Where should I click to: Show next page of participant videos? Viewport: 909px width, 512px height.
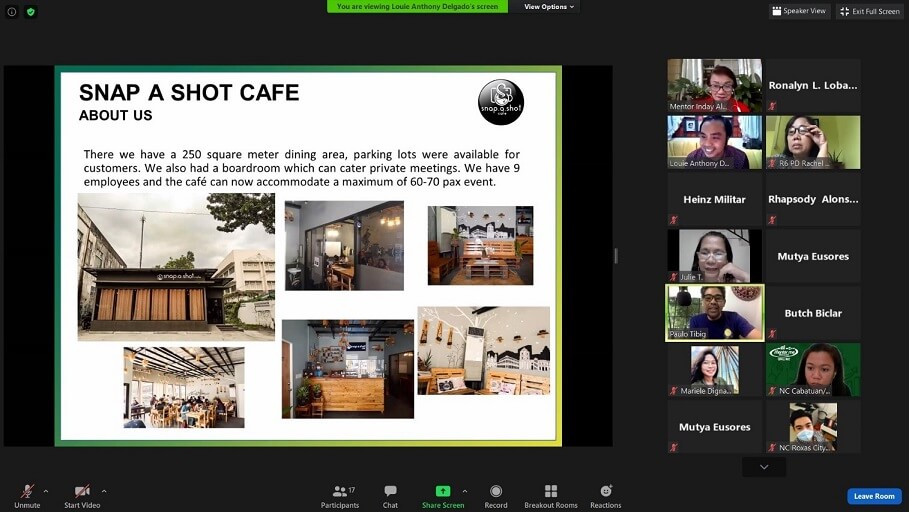pos(764,467)
